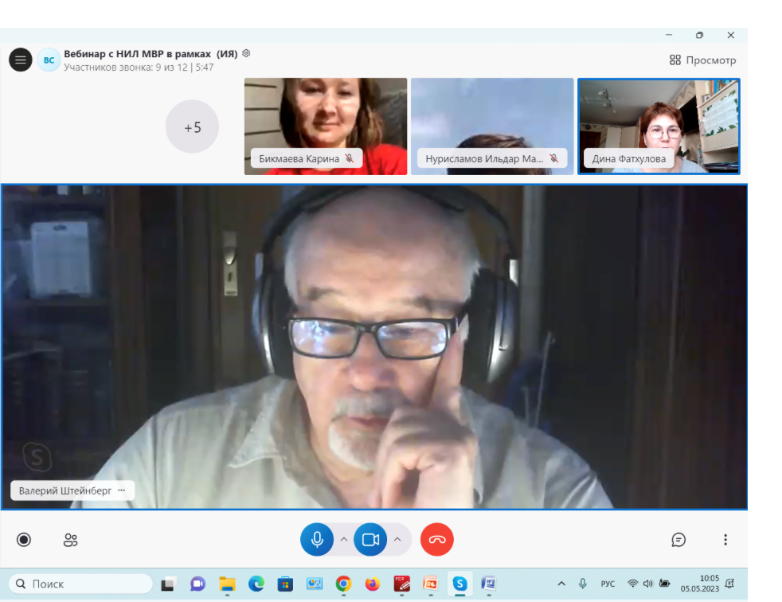
Task: Expand the microphone options chevron
Action: (344, 540)
